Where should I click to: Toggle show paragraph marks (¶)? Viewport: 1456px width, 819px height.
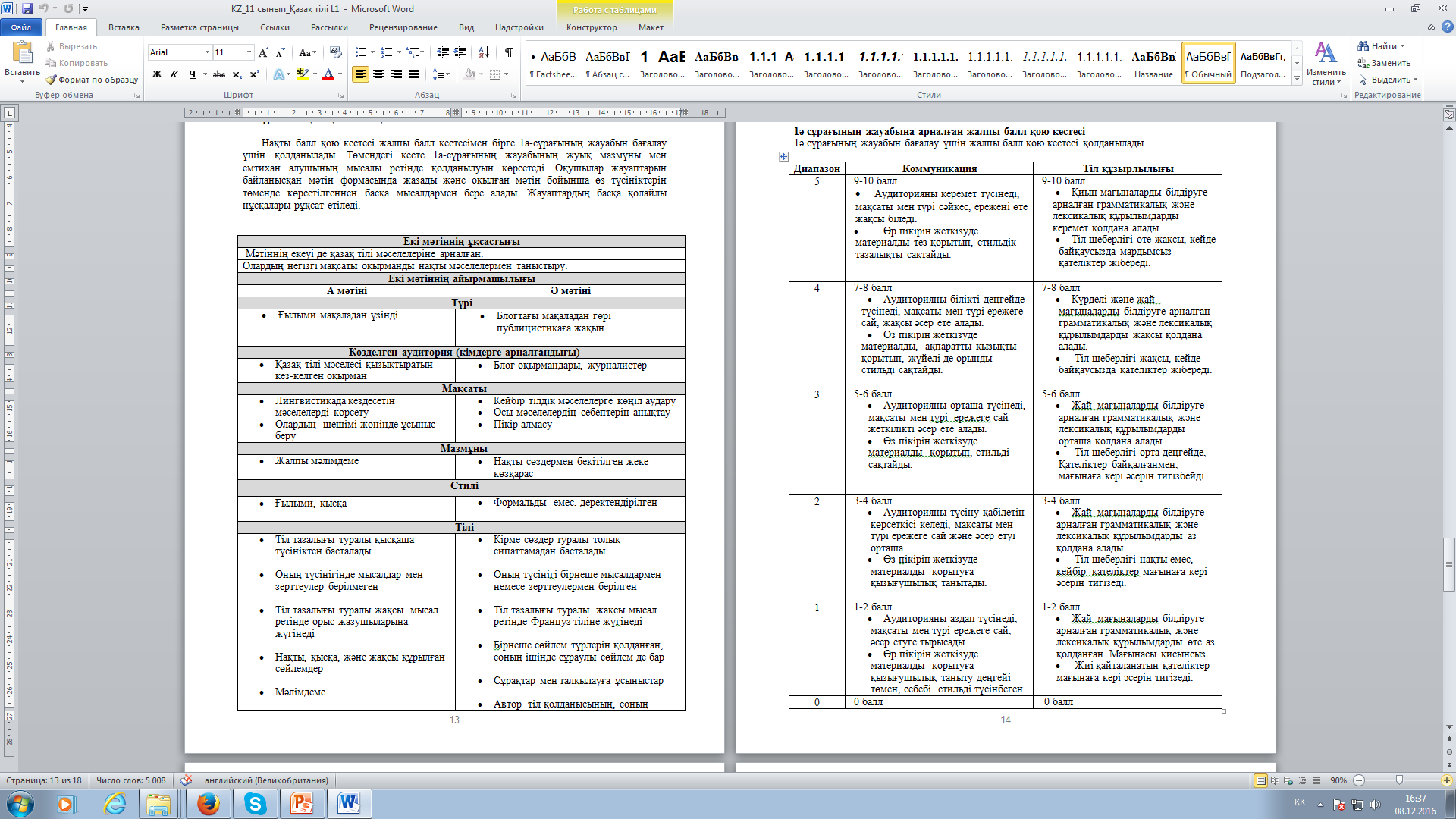(x=508, y=52)
